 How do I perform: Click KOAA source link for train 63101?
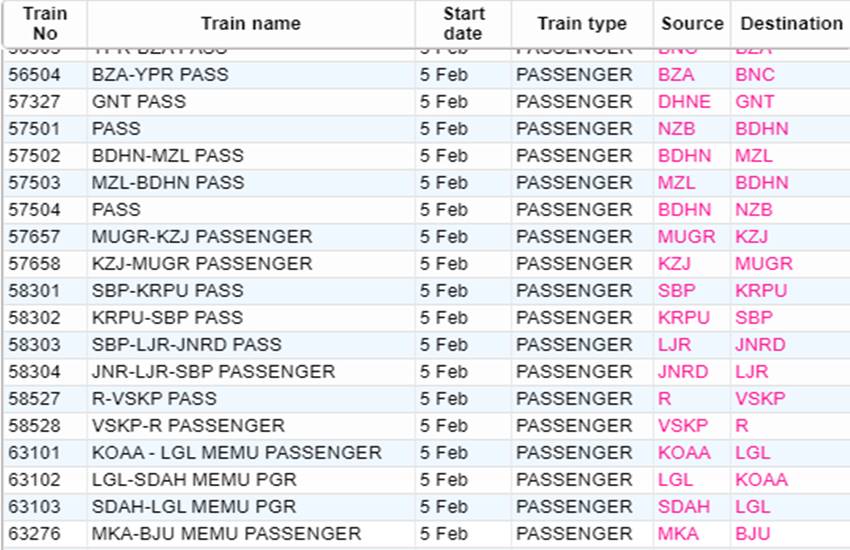pyautogui.click(x=684, y=453)
